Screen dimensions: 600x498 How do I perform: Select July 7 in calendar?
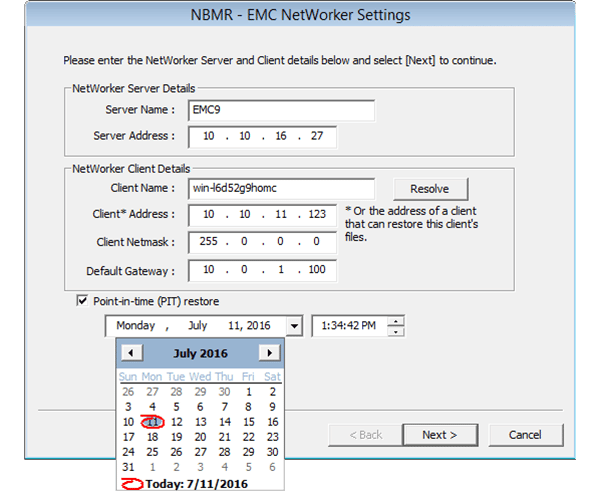click(225, 407)
